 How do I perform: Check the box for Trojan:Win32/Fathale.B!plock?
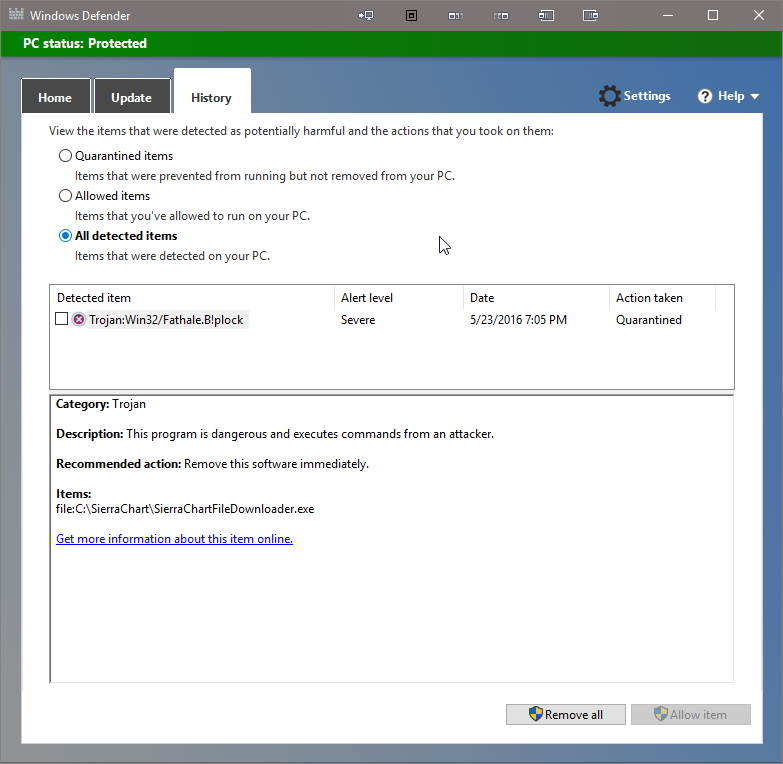(61, 319)
